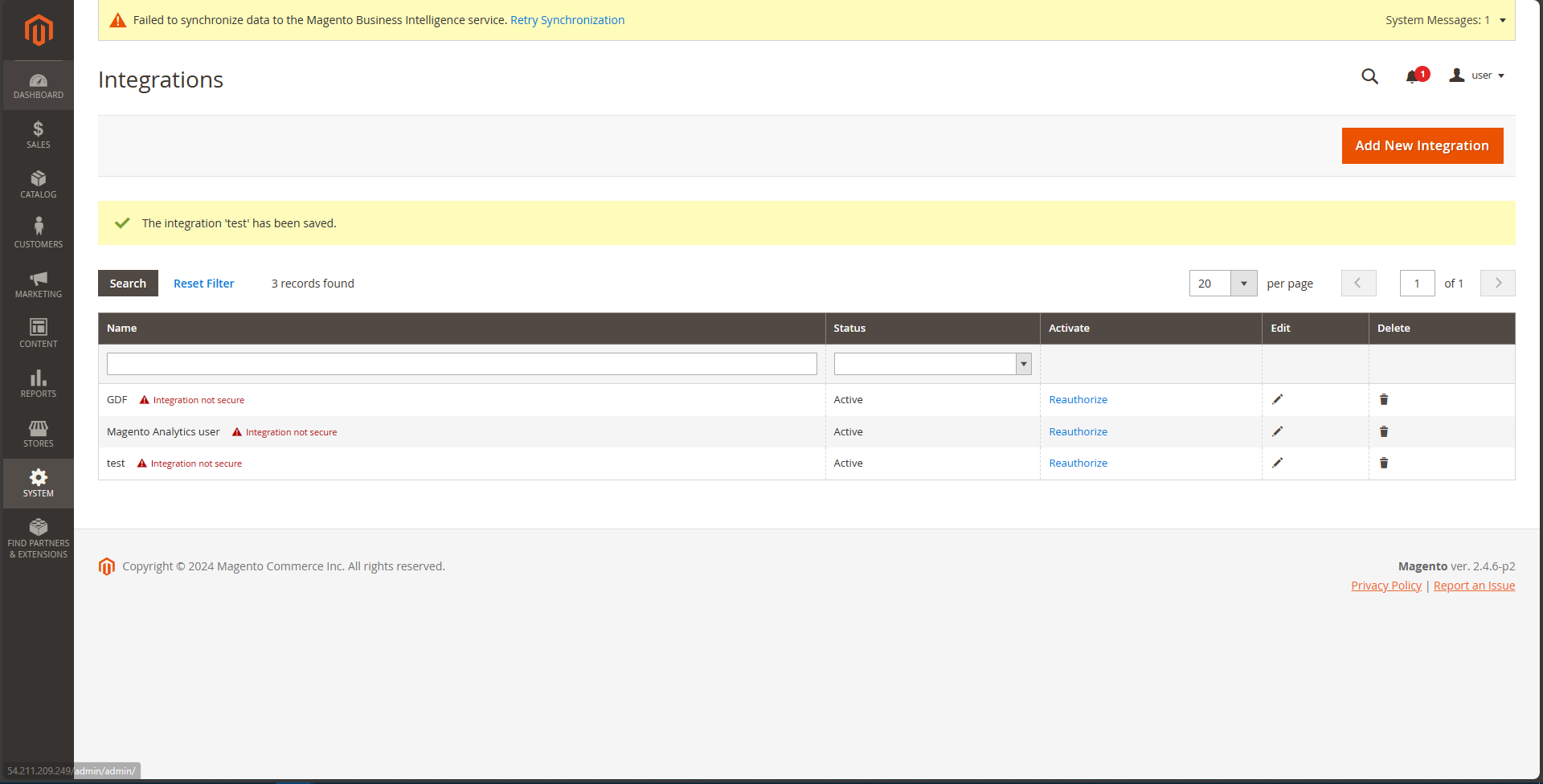Click Magento Analytics user 'not secure' warning

point(284,432)
